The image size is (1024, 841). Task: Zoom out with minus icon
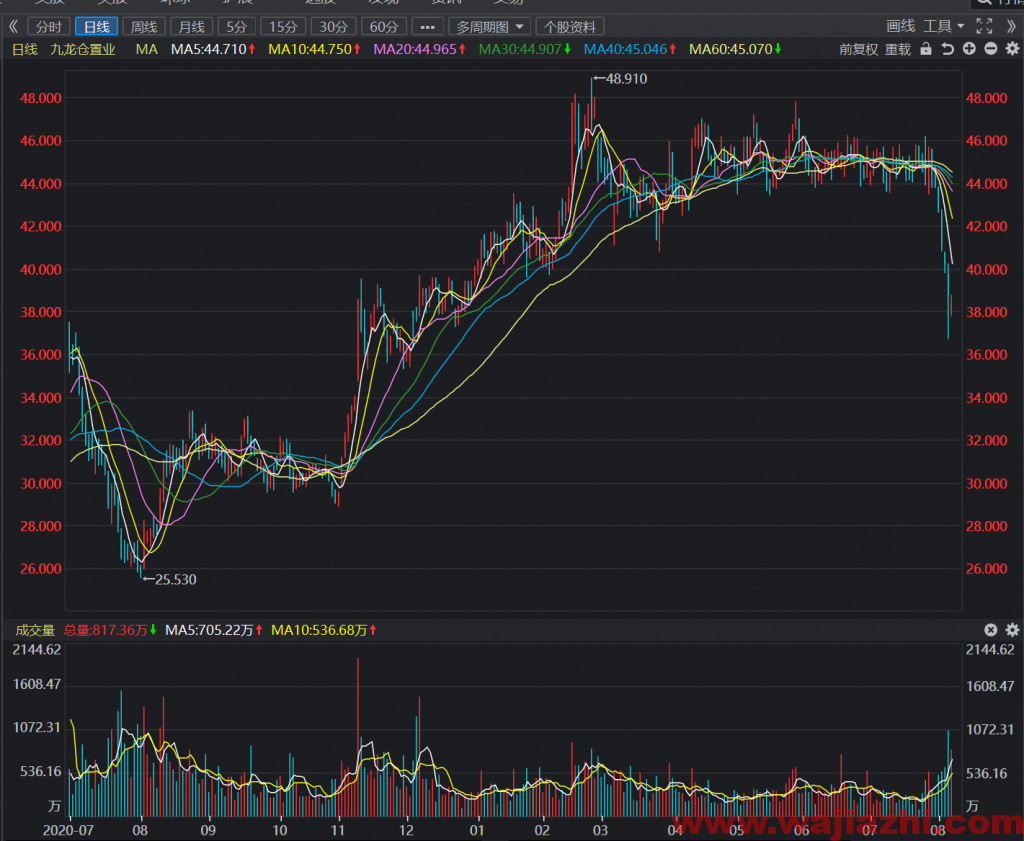tap(991, 49)
